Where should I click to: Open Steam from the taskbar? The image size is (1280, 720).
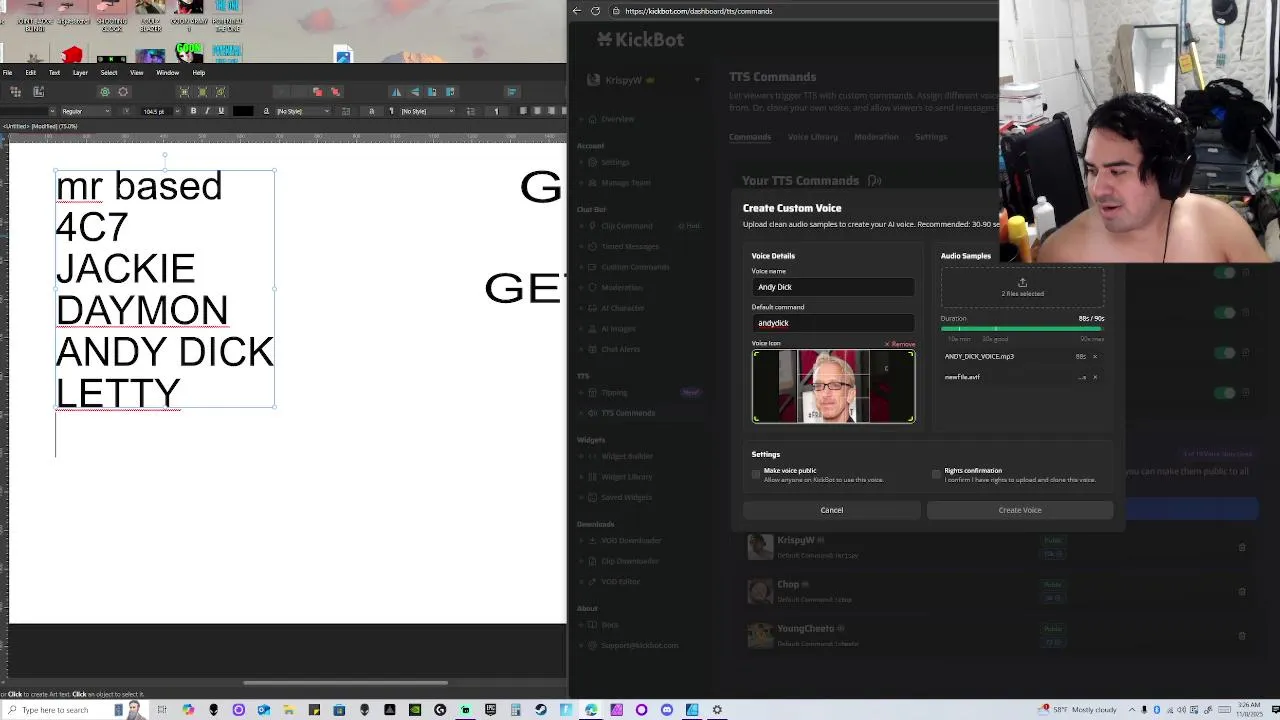tap(541, 710)
